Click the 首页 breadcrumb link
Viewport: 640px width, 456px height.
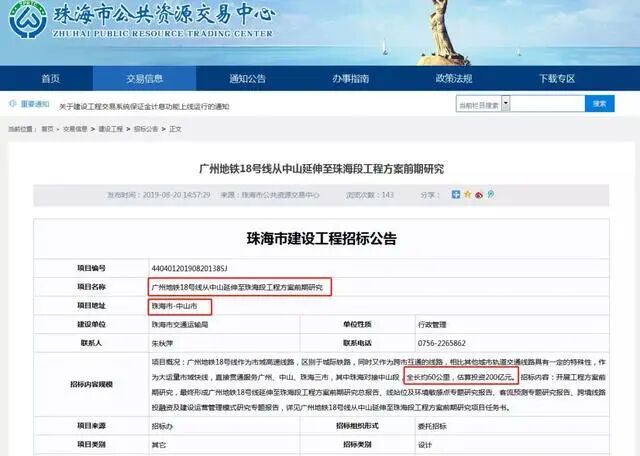point(47,129)
